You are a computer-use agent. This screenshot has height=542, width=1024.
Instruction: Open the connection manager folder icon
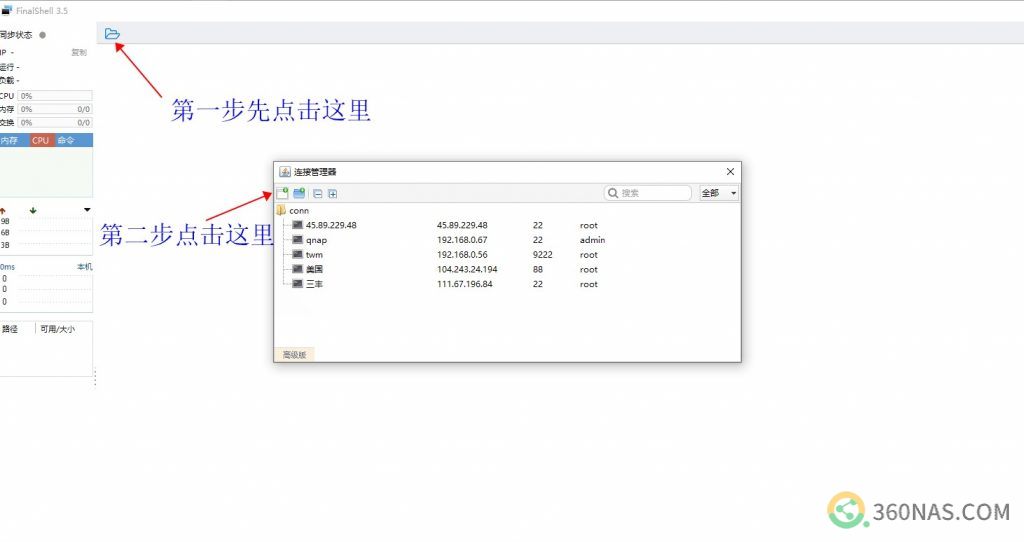pyautogui.click(x=112, y=33)
